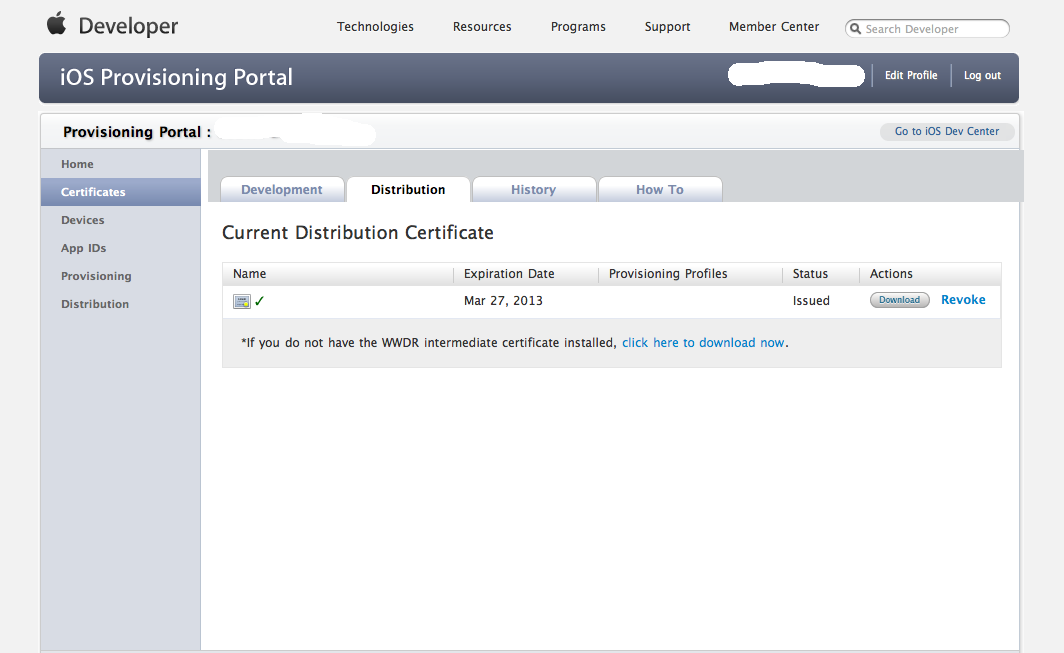Click the green checkmark beside the certificate
Image resolution: width=1064 pixels, height=653 pixels.
(259, 301)
